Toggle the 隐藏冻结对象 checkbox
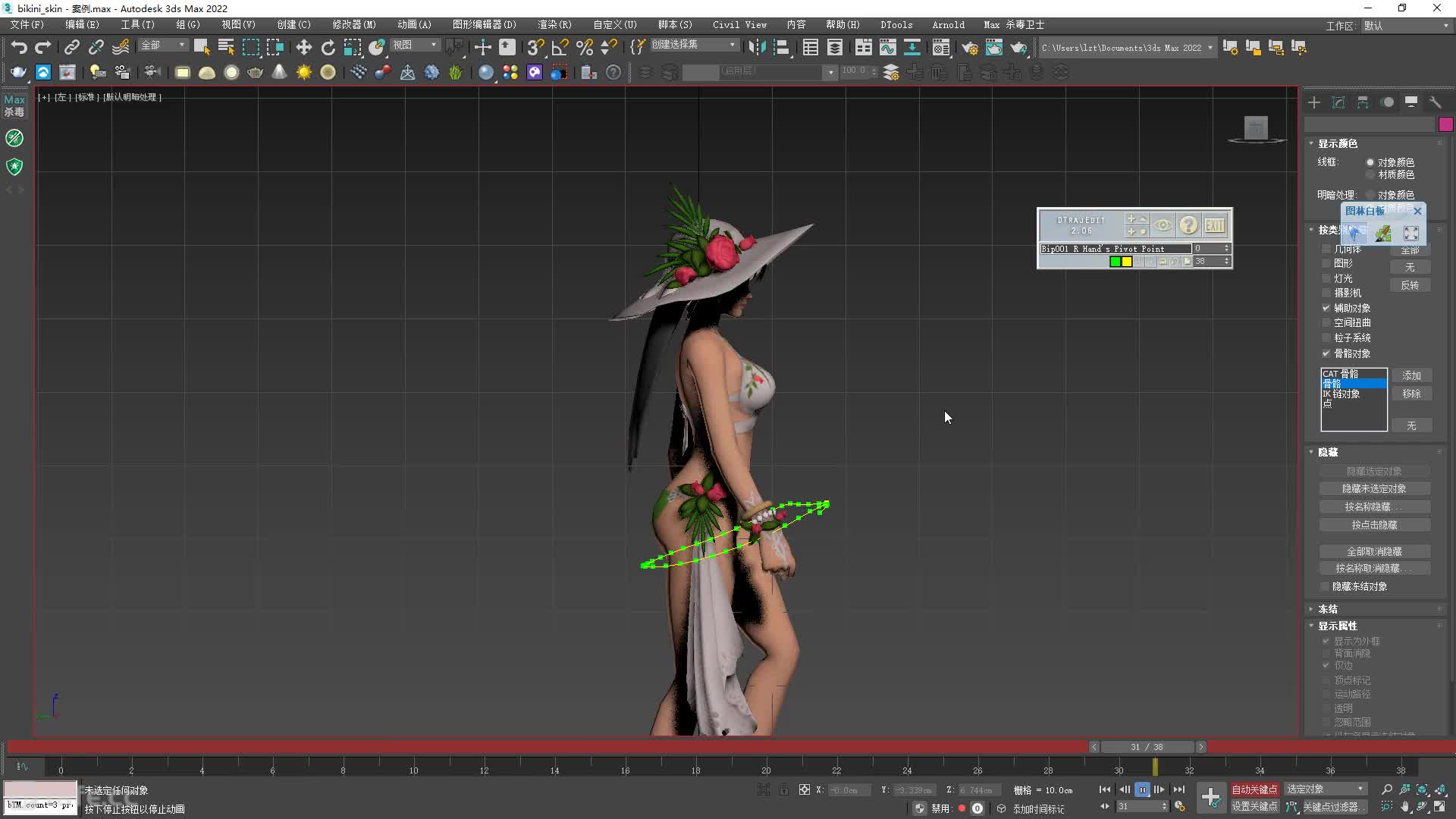1456x819 pixels. (x=1325, y=586)
